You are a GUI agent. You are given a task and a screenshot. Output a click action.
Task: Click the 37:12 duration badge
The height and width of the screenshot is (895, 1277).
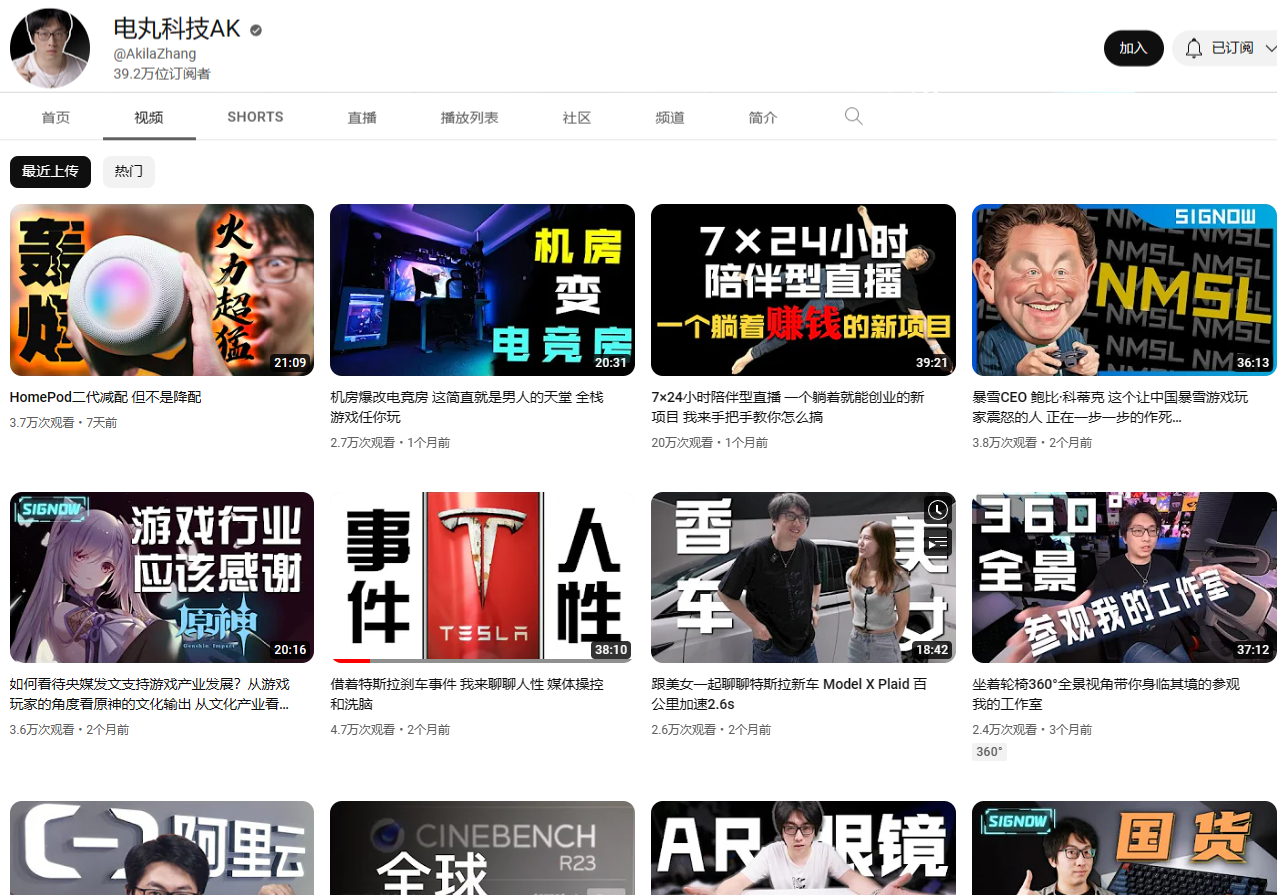coord(1253,649)
